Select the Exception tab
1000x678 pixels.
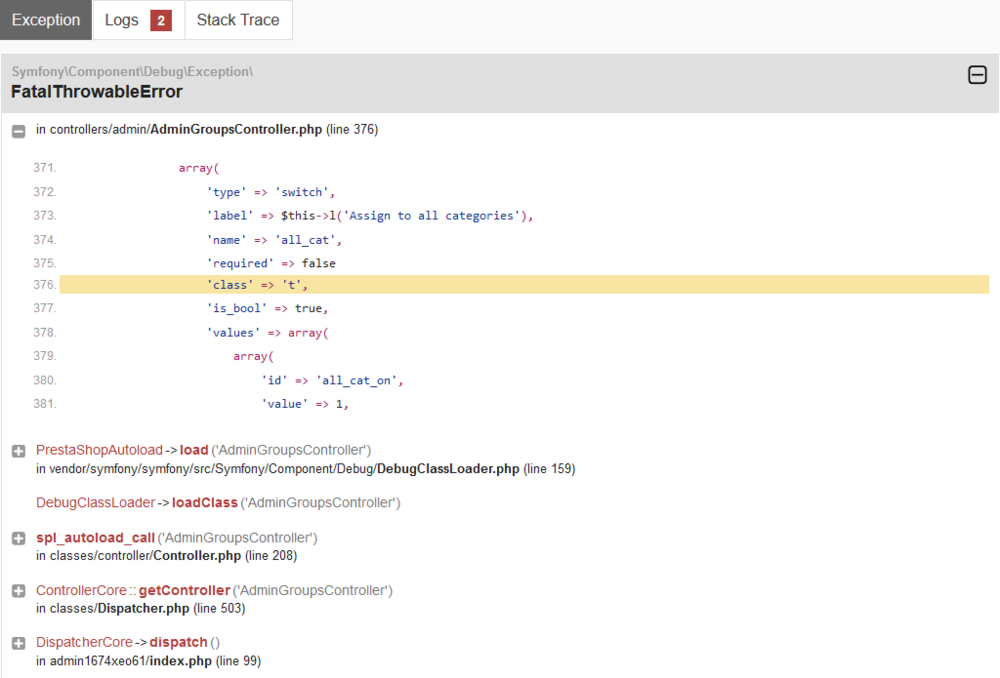[45, 19]
